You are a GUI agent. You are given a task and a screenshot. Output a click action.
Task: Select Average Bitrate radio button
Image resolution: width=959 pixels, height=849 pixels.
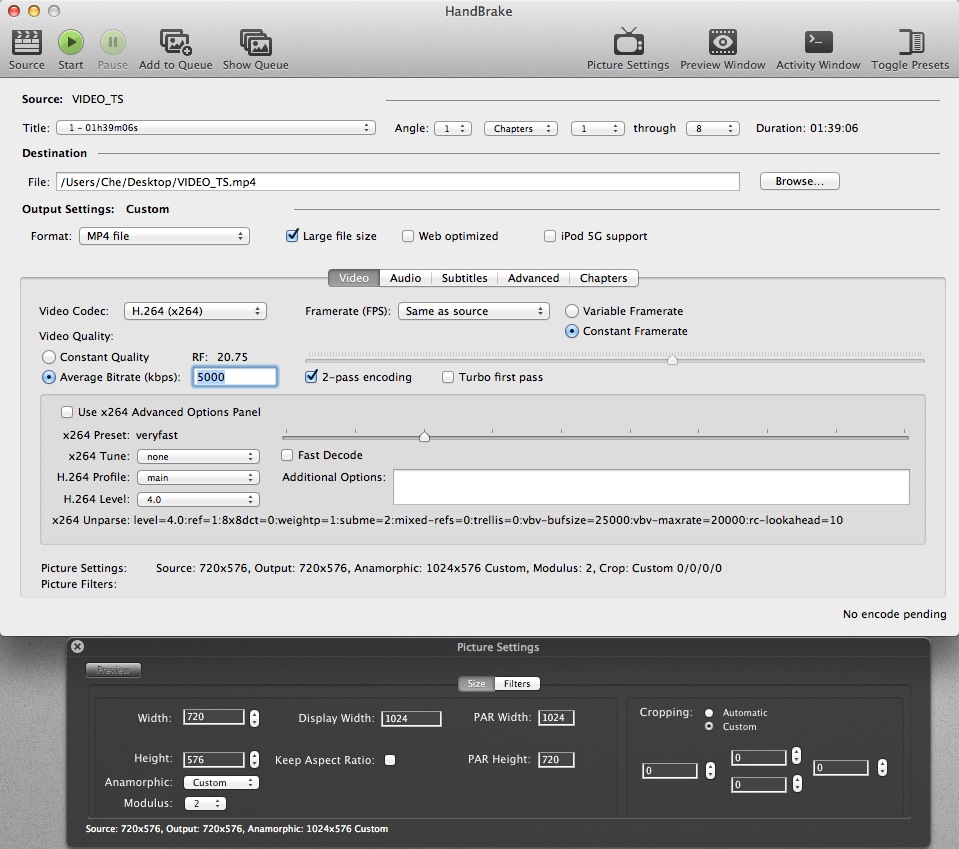[x=49, y=377]
